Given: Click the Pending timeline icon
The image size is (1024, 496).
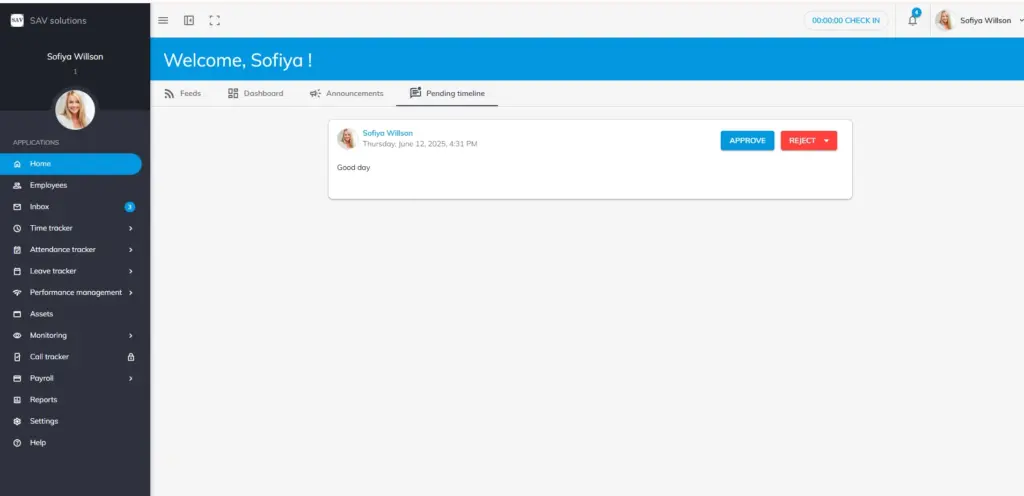Looking at the screenshot, I should coord(415,93).
